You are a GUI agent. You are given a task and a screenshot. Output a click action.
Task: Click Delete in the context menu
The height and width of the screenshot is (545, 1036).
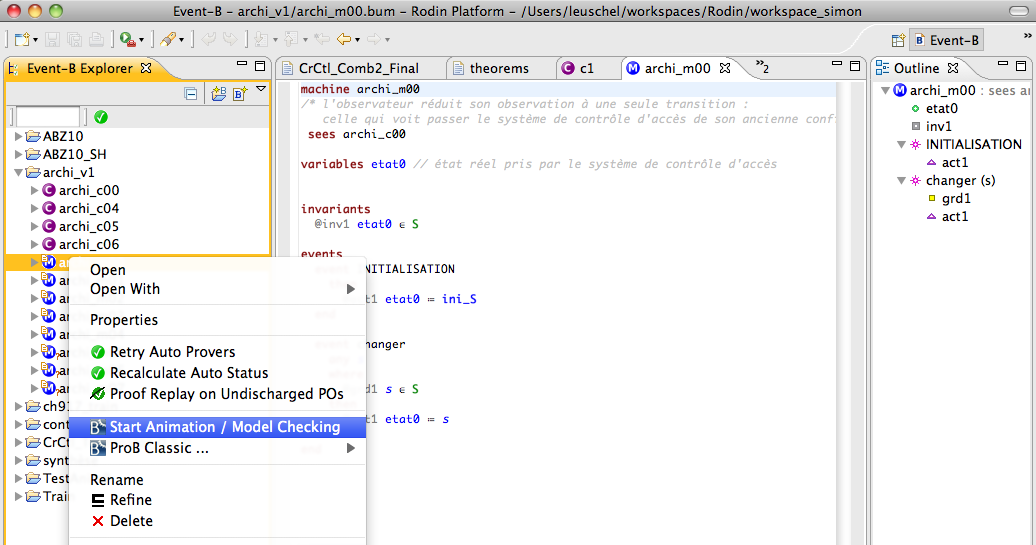(131, 521)
